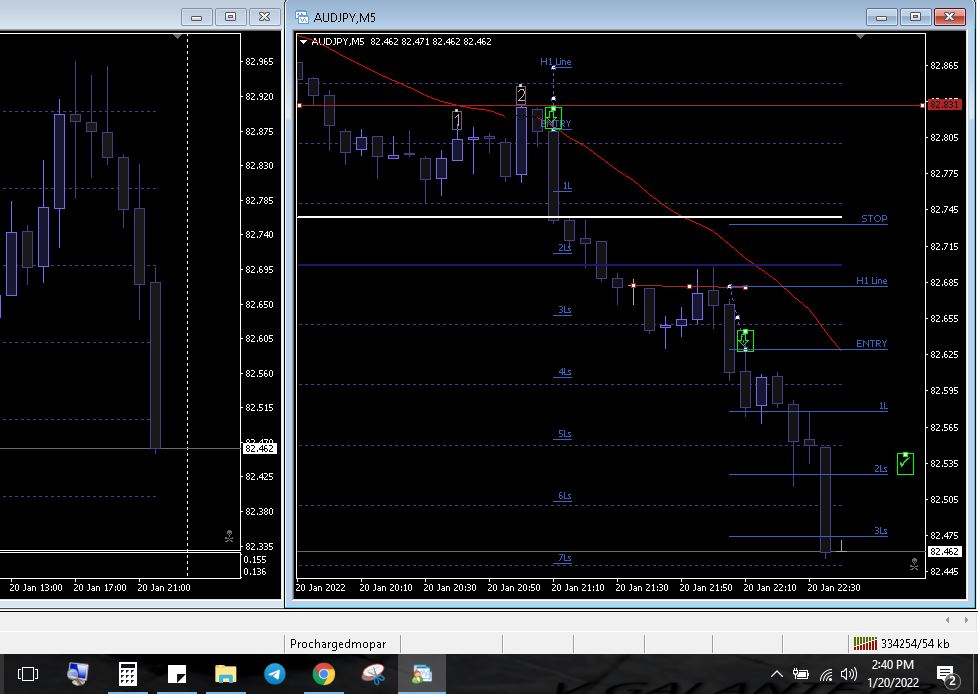Click the 334254/54 kb traffic indicator
The width and height of the screenshot is (978, 694).
coord(915,643)
